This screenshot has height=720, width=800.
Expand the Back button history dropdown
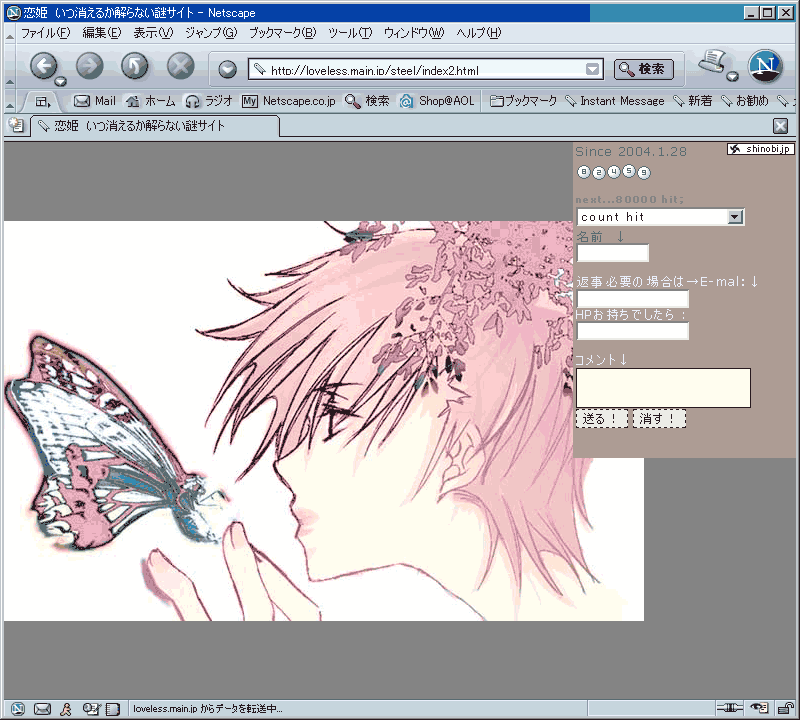(61, 81)
